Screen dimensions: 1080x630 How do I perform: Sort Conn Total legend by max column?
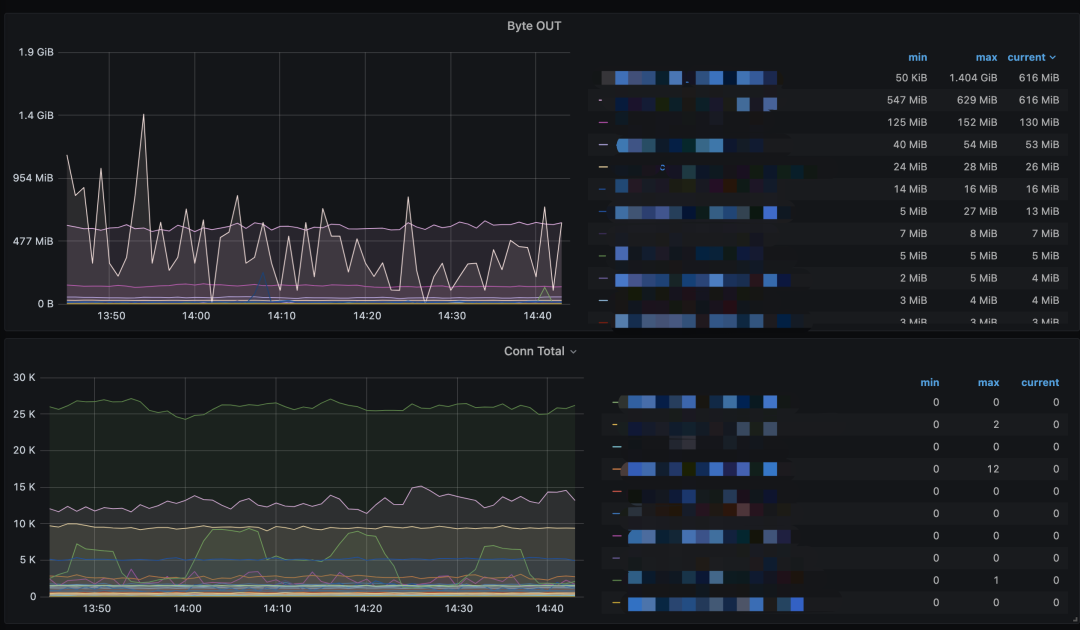pyautogui.click(x=988, y=382)
